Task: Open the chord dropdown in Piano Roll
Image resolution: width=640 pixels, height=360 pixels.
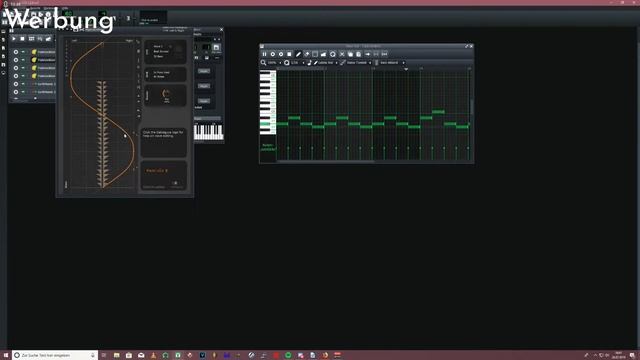Action: (x=392, y=63)
